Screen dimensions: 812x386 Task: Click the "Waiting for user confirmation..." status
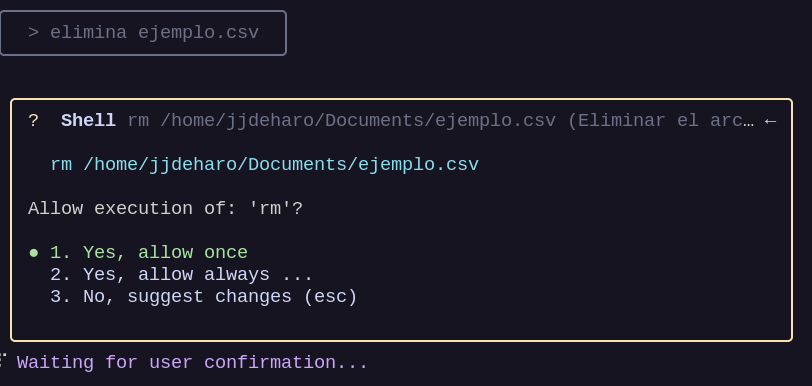192,362
